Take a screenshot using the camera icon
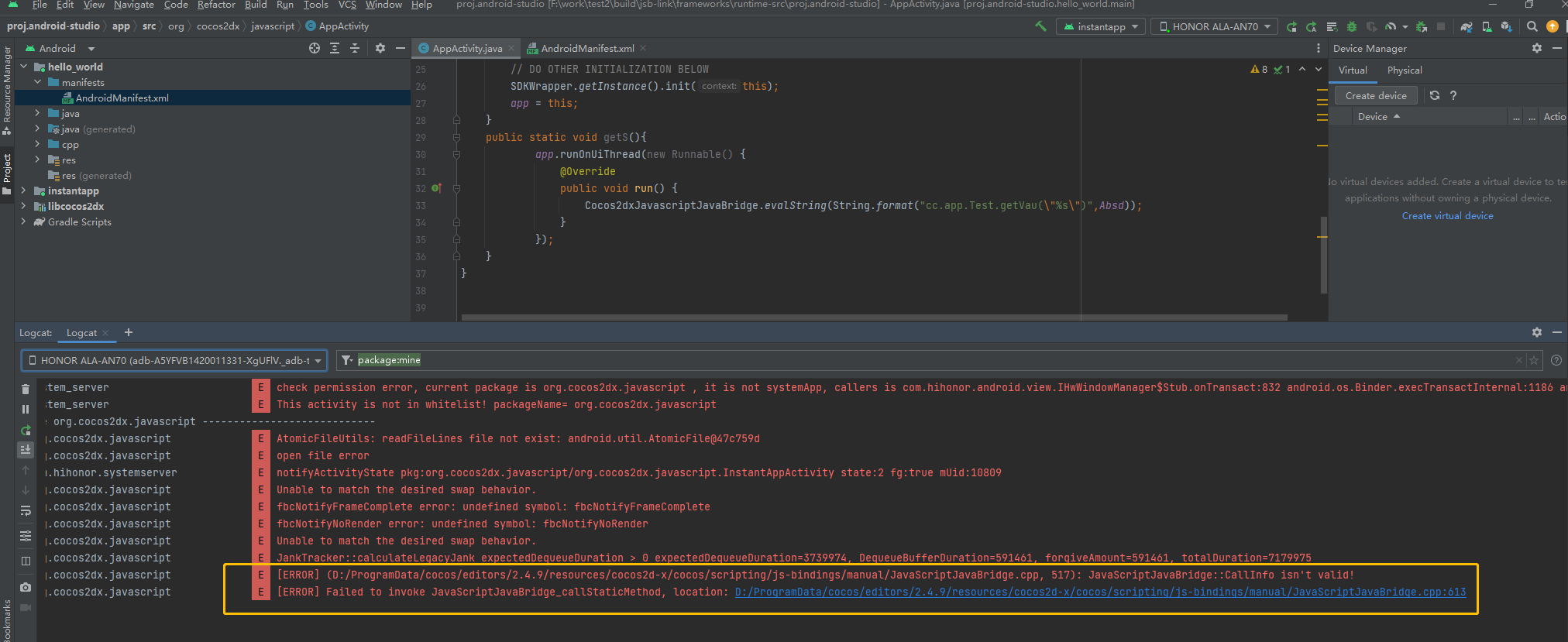Screen dimensions: 1568x642 point(26,587)
